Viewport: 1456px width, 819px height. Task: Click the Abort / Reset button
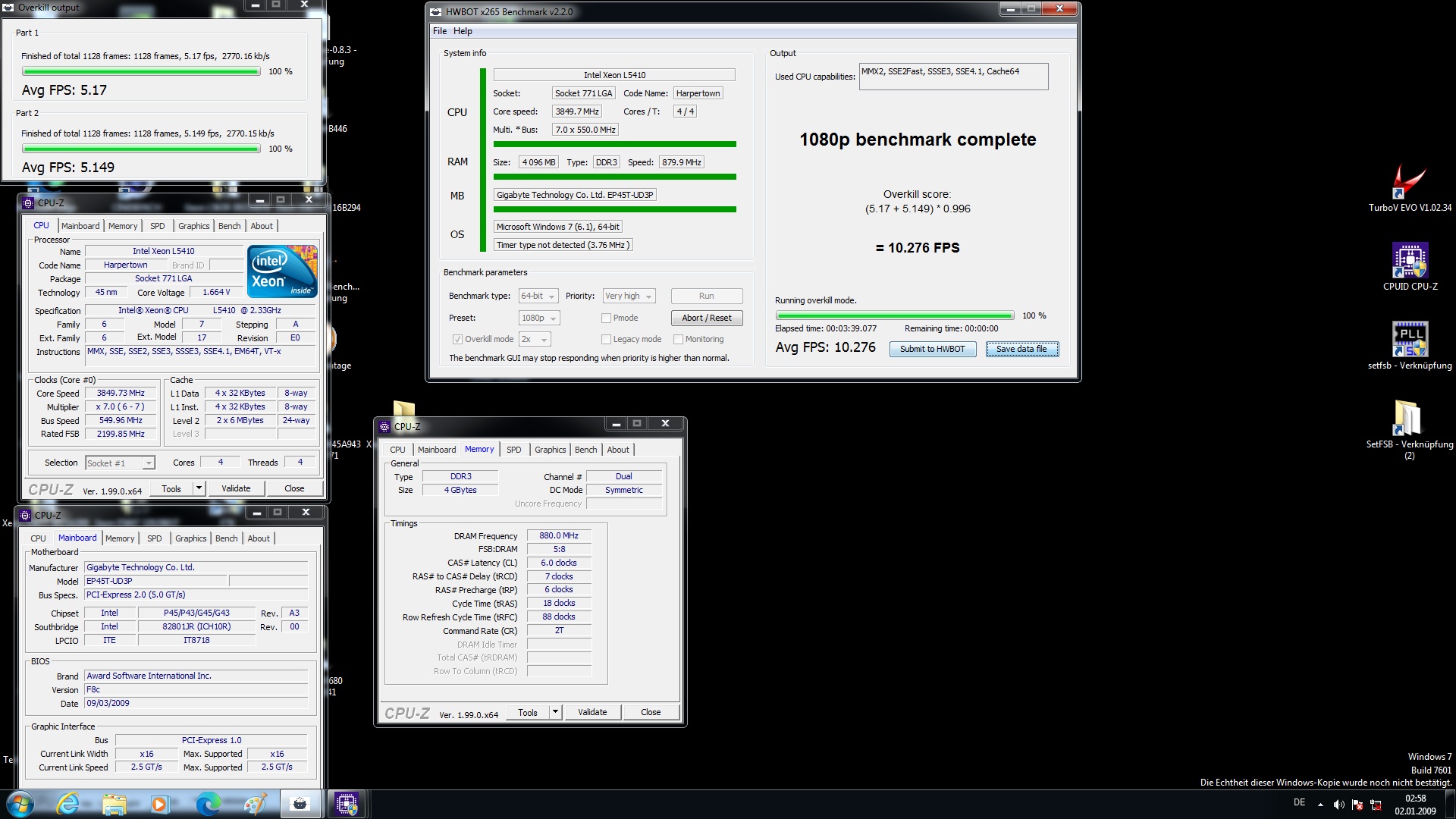pyautogui.click(x=707, y=318)
